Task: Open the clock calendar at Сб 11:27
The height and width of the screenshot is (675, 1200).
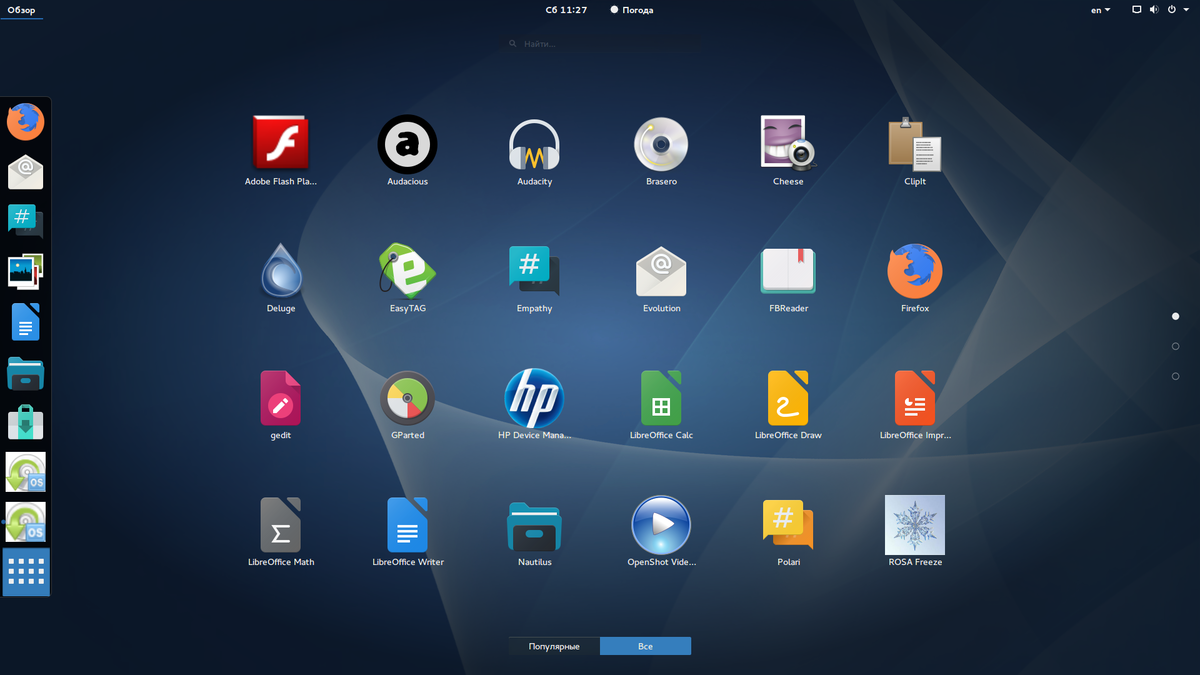Action: pos(566,10)
